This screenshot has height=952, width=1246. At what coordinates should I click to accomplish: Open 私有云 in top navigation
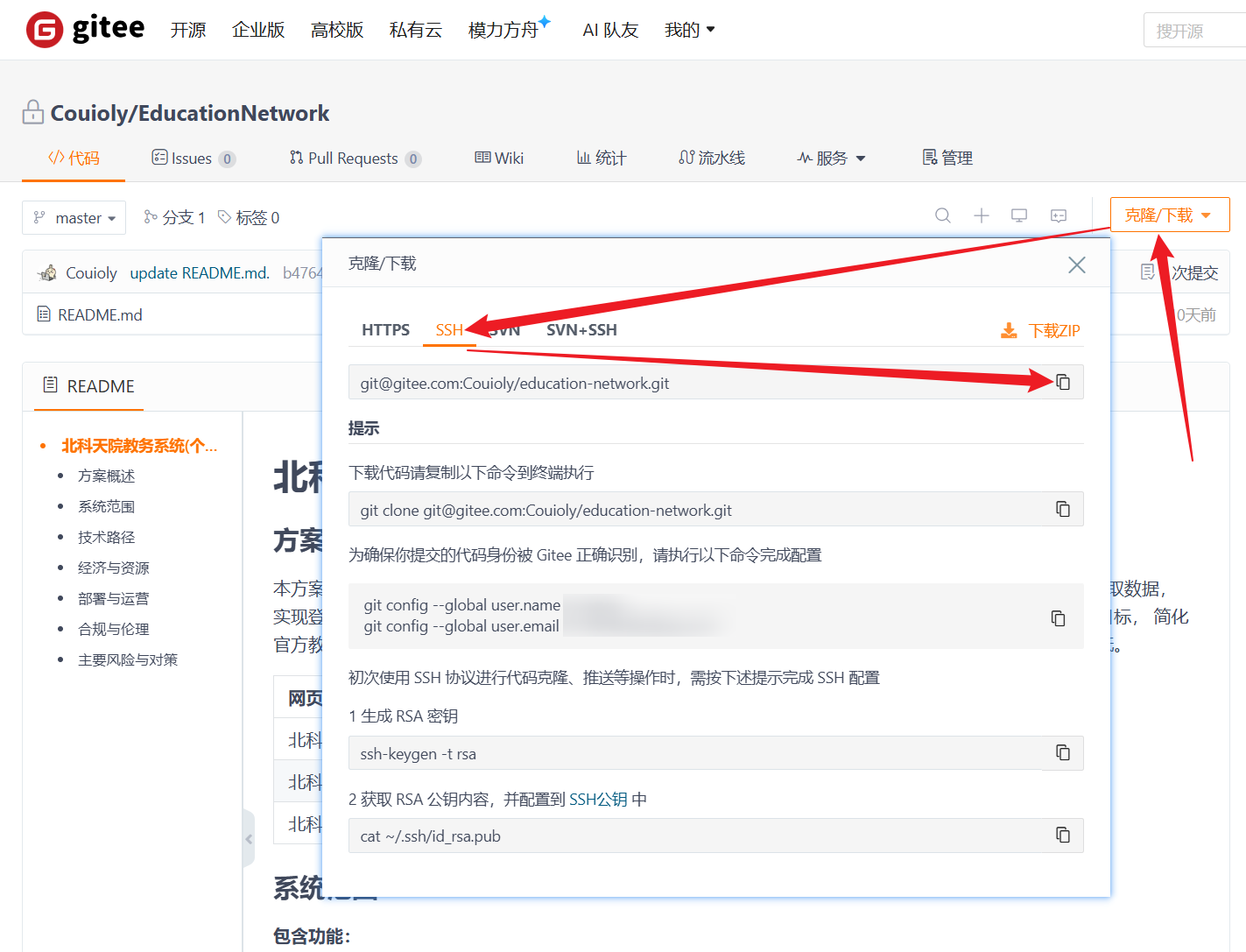[416, 30]
